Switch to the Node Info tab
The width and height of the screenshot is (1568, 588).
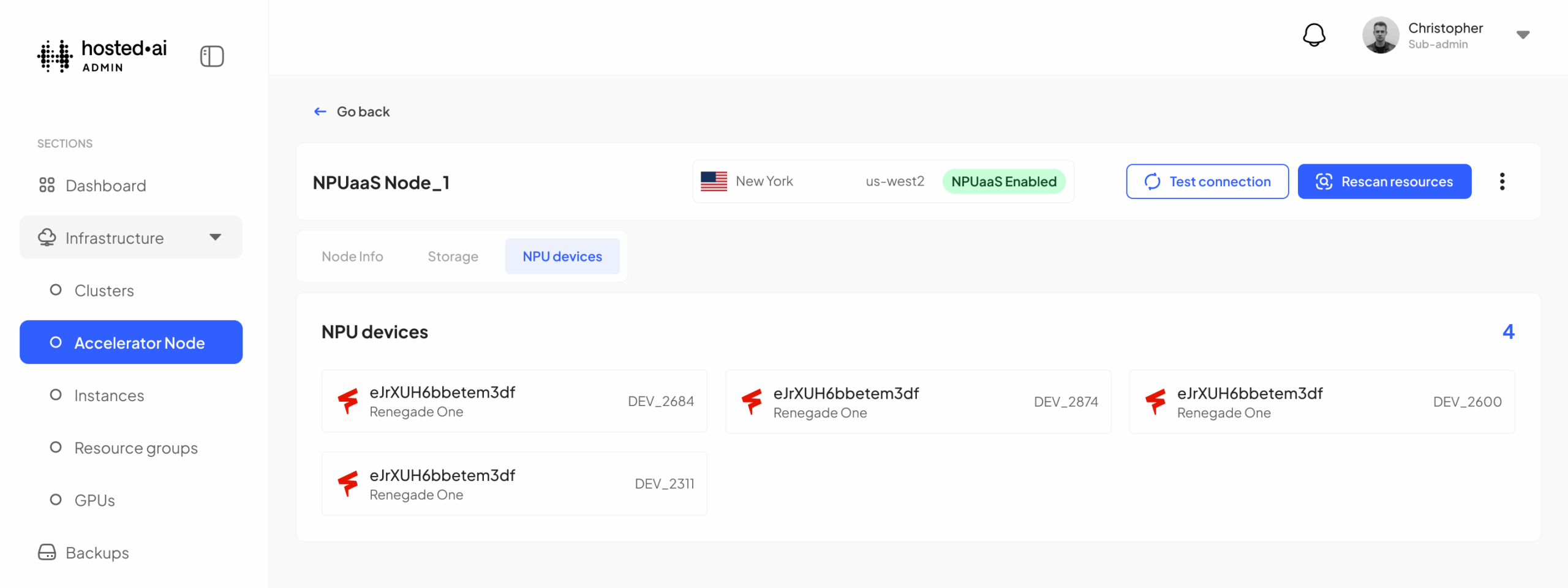click(352, 257)
